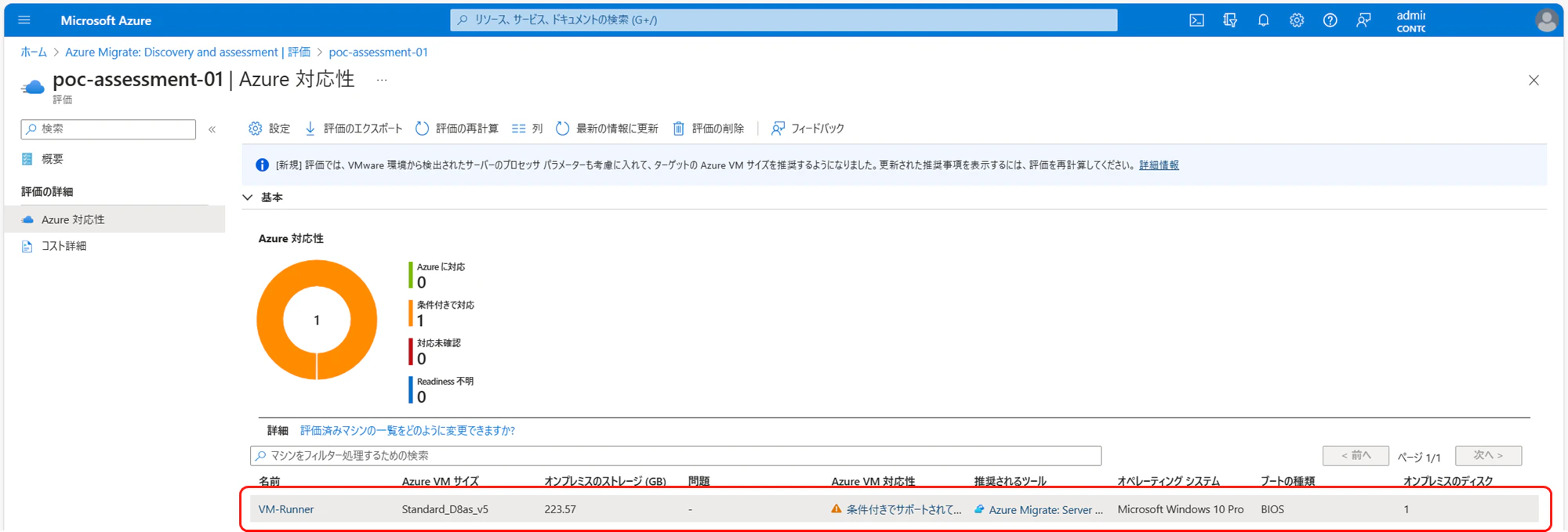The height and width of the screenshot is (532, 1568).
Task: Click the blue Readiness 不明 legend item
Action: (441, 390)
